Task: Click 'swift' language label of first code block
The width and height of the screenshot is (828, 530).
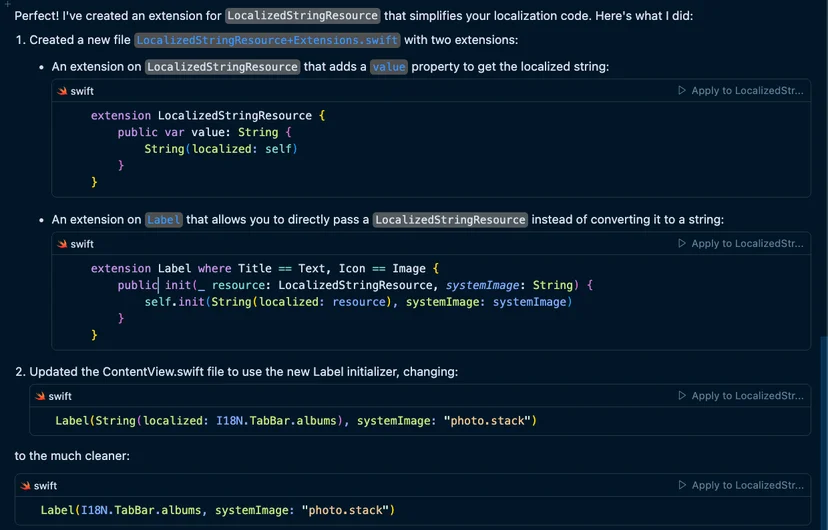Action: 82,91
